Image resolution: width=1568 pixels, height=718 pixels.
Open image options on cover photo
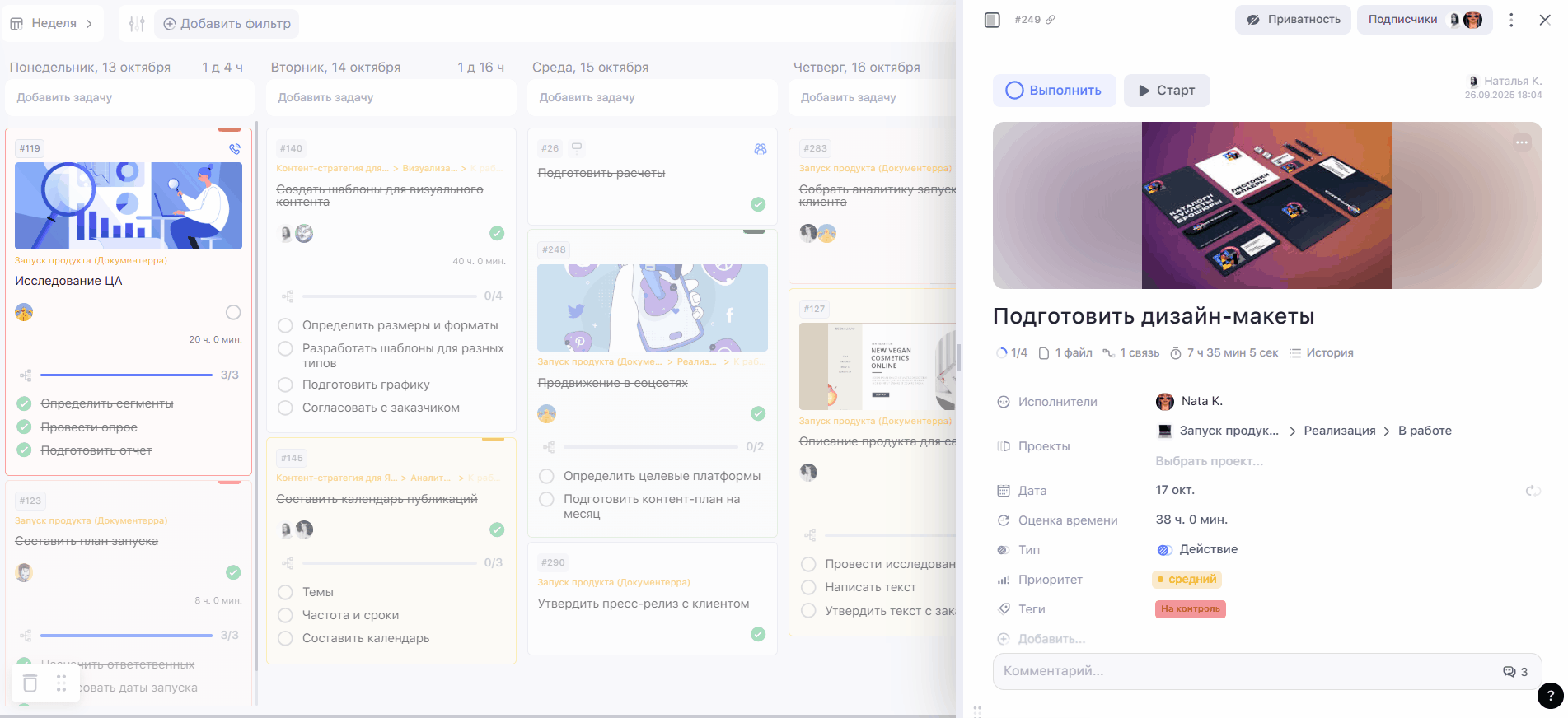[x=1521, y=142]
